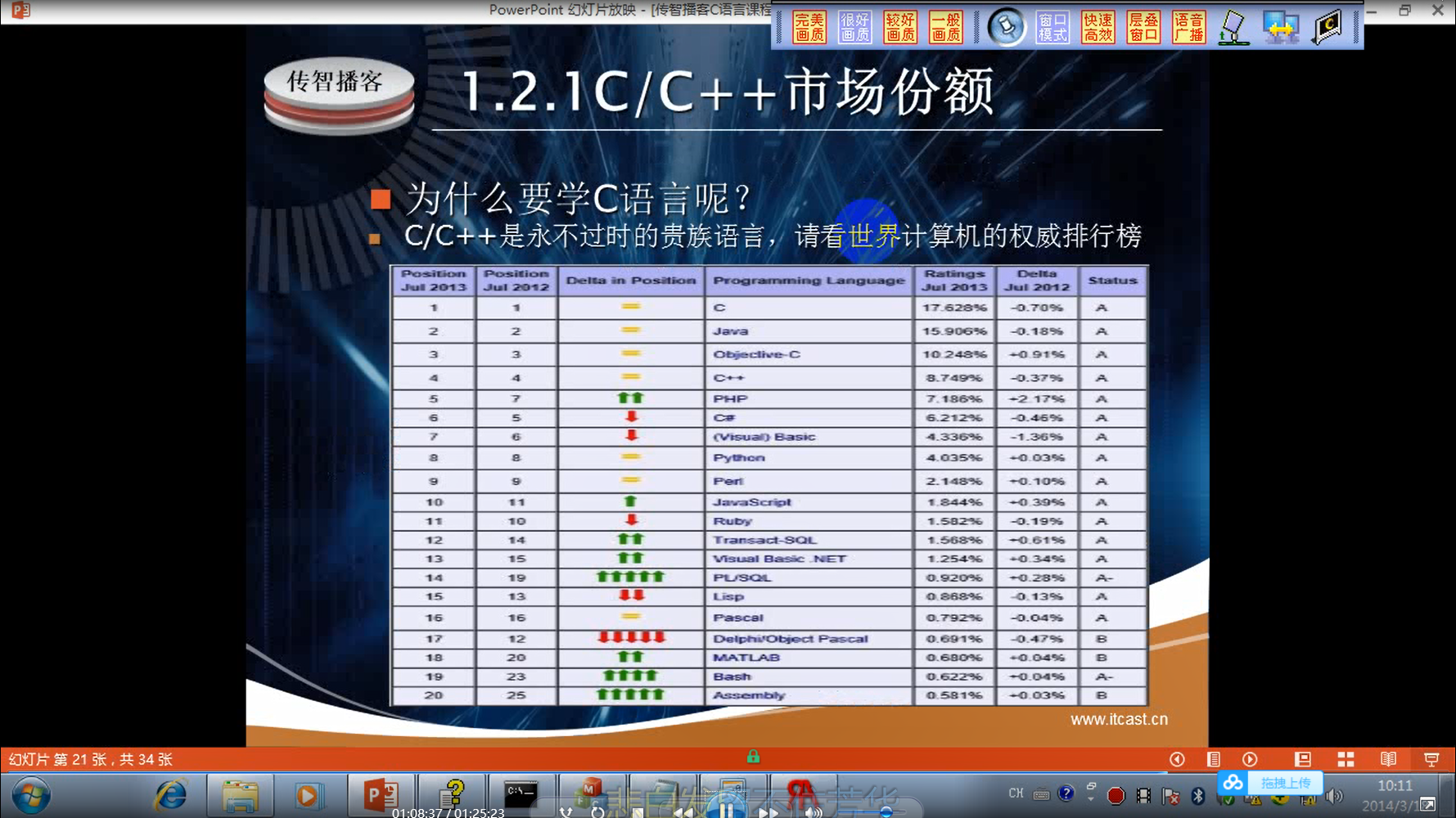
Task: Click the www.itcast.cn link on the slide
Action: (x=1119, y=719)
